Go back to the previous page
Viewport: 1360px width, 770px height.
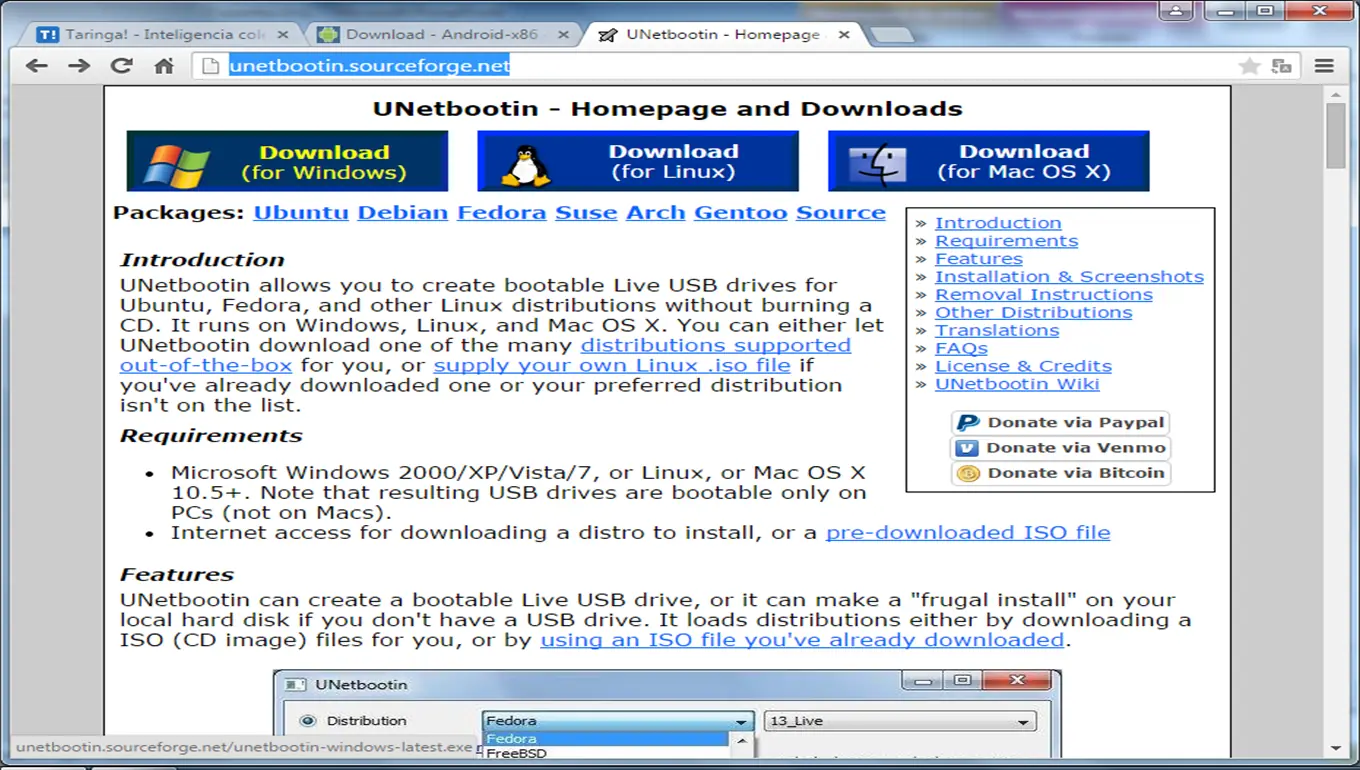[x=37, y=66]
